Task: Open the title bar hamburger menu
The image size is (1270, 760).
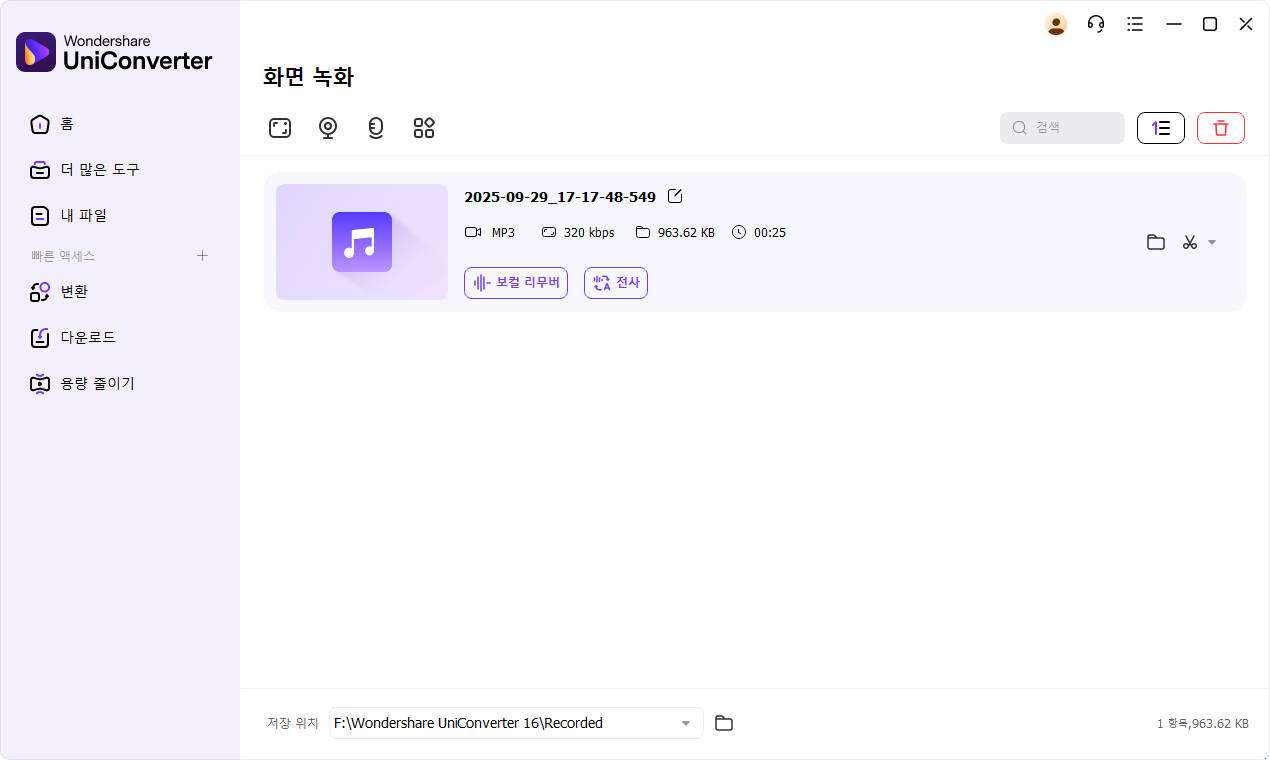Action: 1135,24
